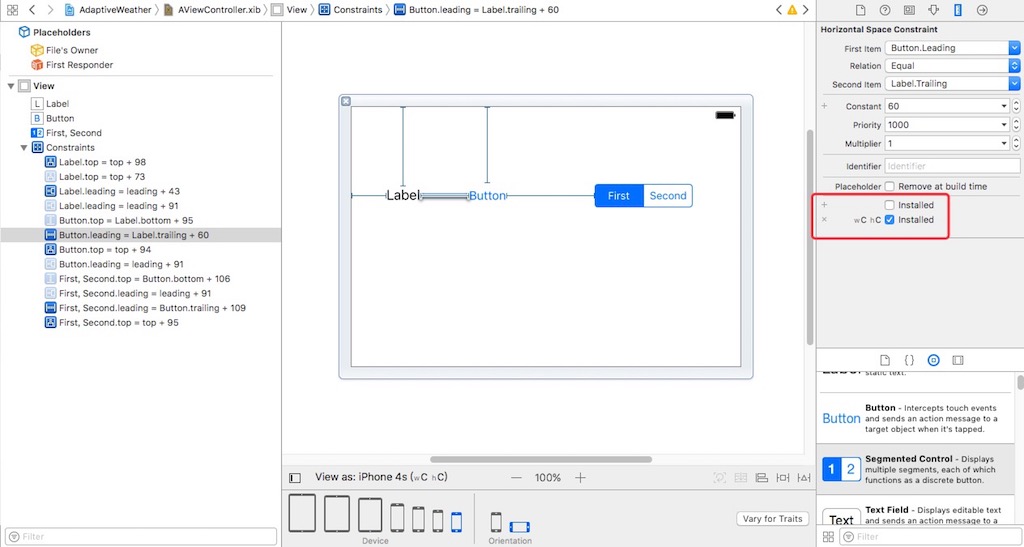1024x547 pixels.
Task: Open the Code Snippet library
Action: 909,360
